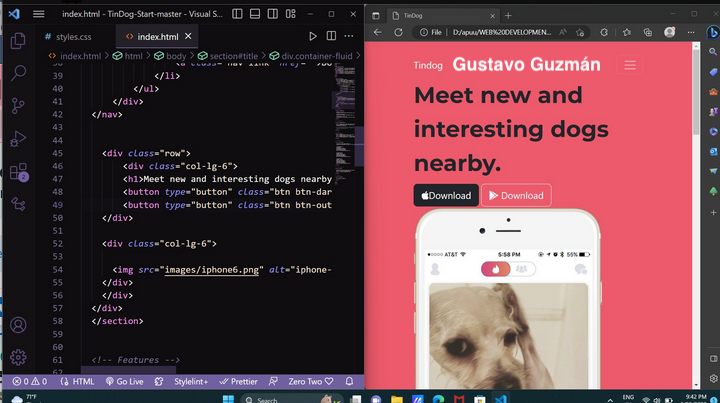Open the browser profile avatar
Image resolution: width=720 pixels, height=403 pixels.
[669, 33]
